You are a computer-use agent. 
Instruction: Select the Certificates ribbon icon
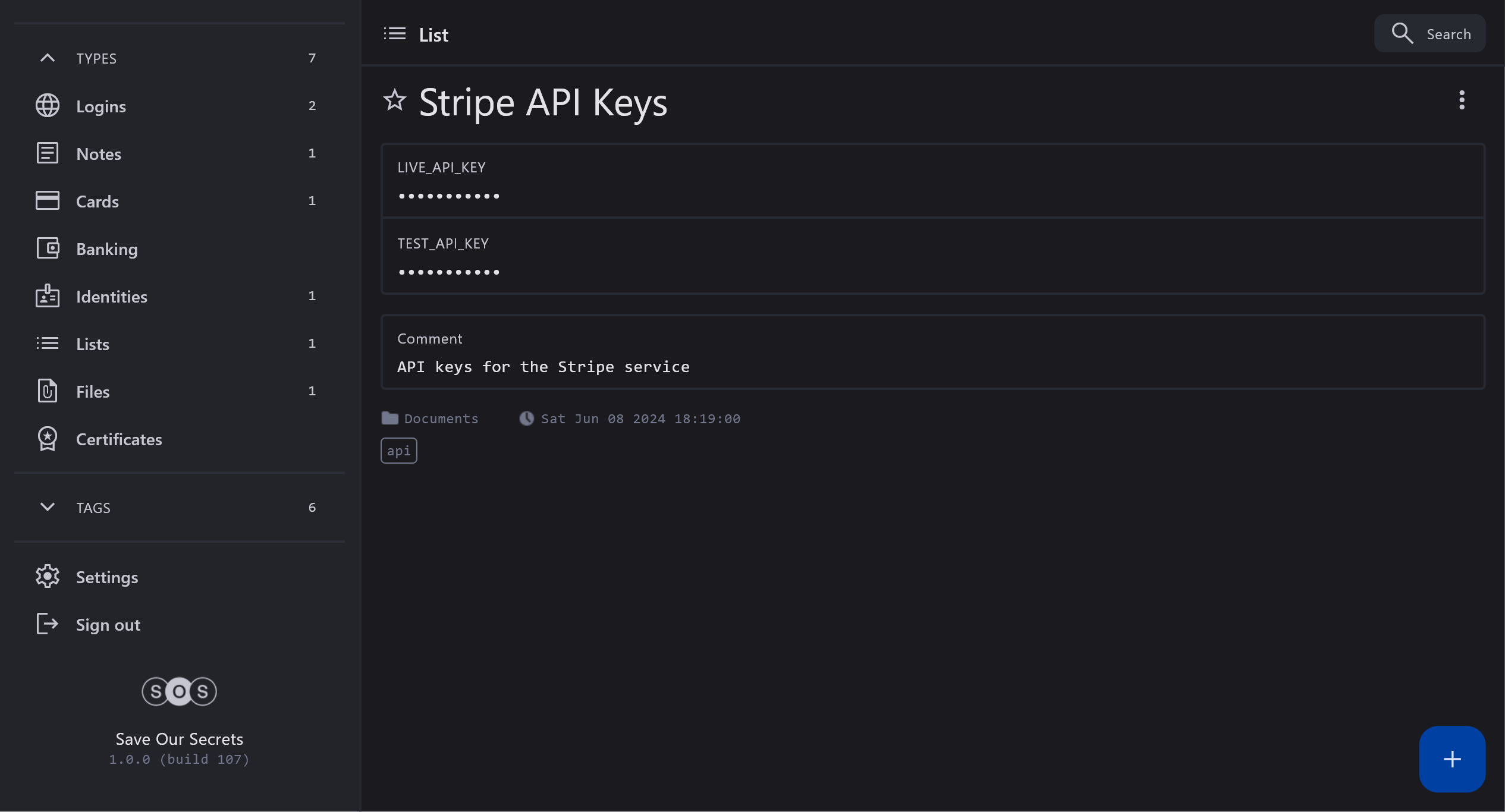point(48,439)
